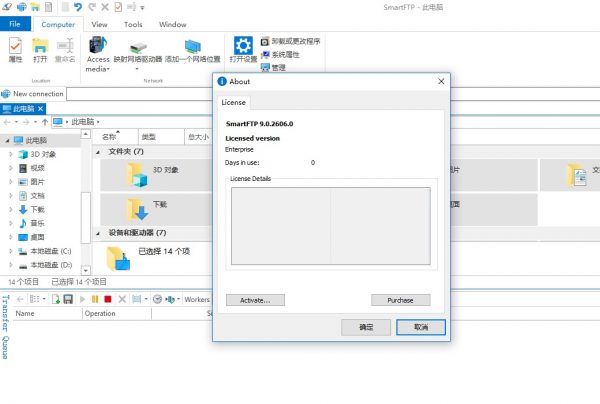Screen dimensions: 600x404
Task: Click the Activate... button
Action: coord(255,300)
